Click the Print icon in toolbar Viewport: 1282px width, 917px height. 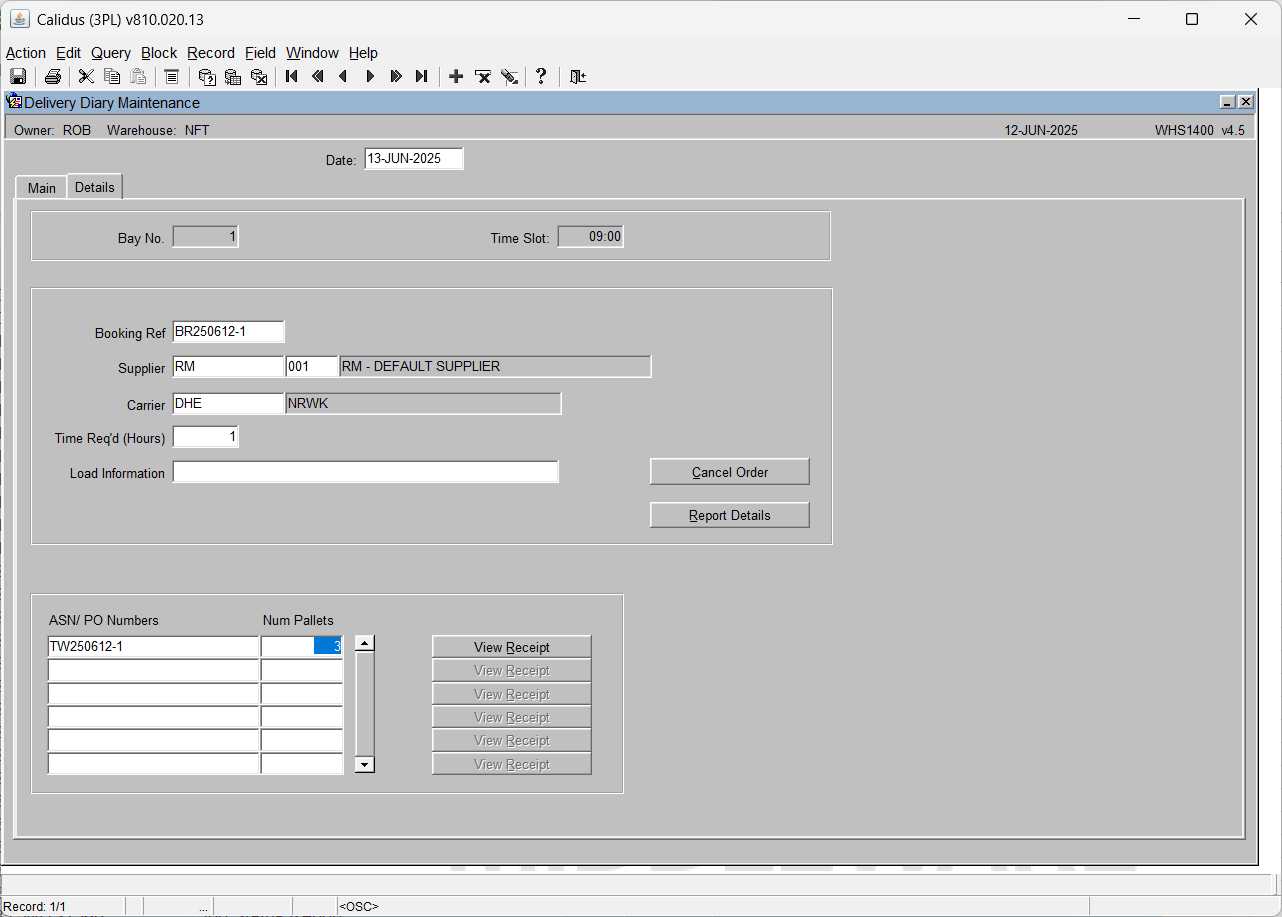[x=53, y=77]
